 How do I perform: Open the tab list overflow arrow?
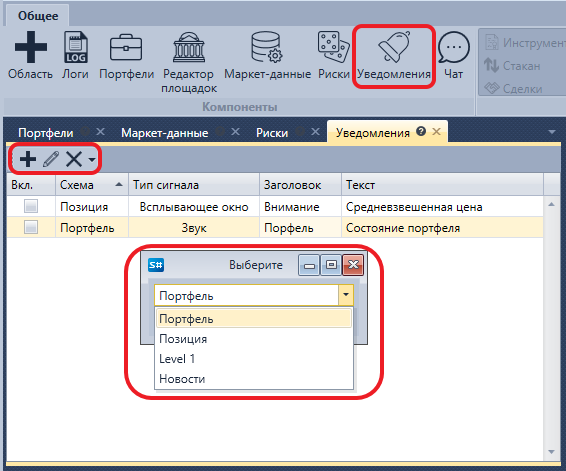[x=552, y=132]
